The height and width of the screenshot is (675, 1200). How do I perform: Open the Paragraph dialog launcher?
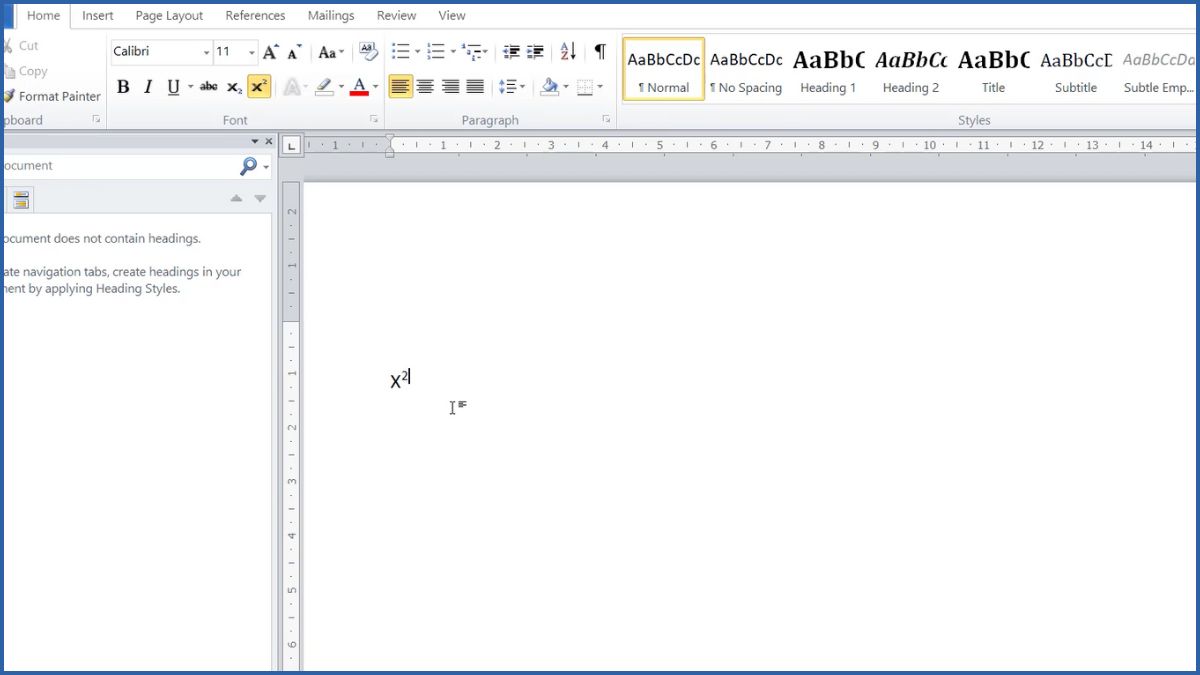coord(606,119)
